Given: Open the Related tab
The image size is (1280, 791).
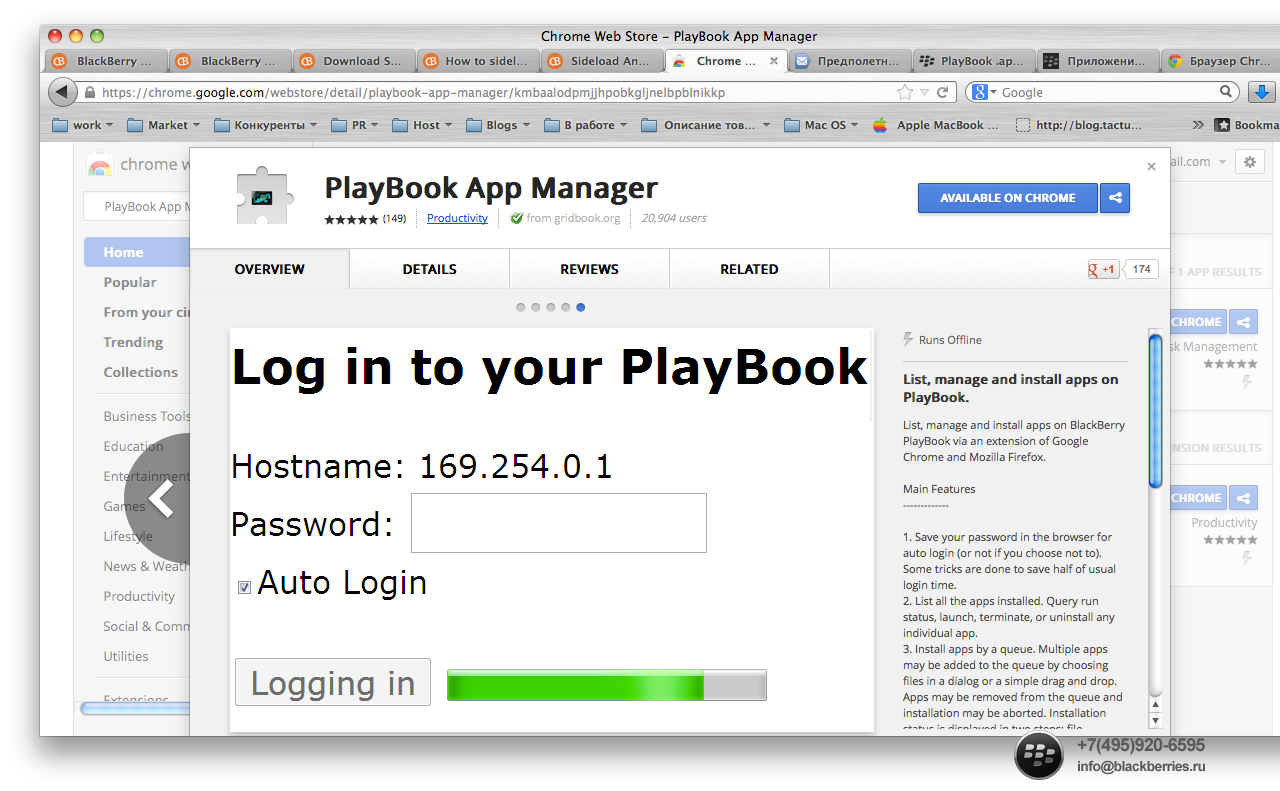Looking at the screenshot, I should click(x=750, y=269).
